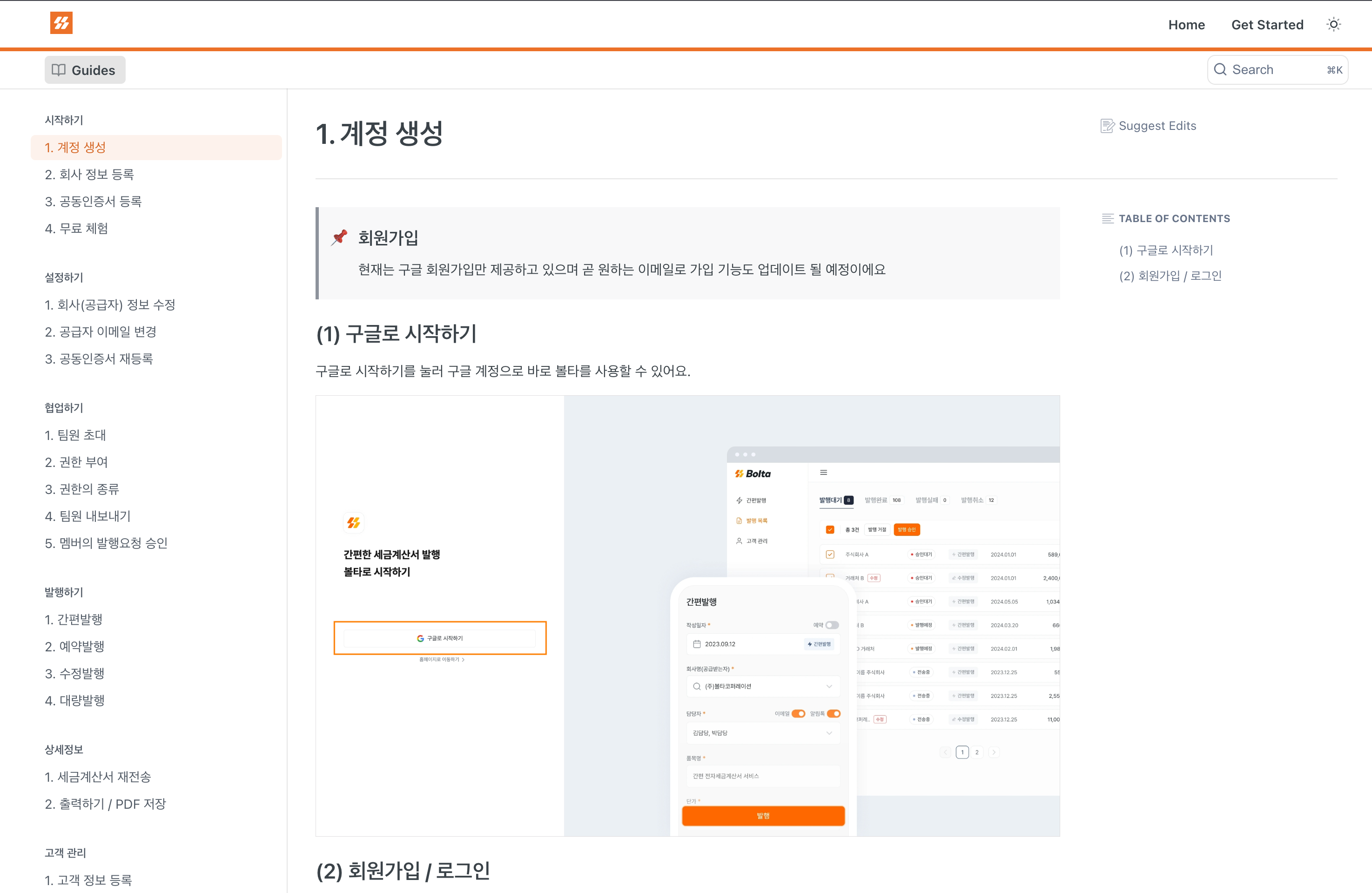
Task: Select sidebar entry 2. 회사 정보 등록
Action: (90, 174)
